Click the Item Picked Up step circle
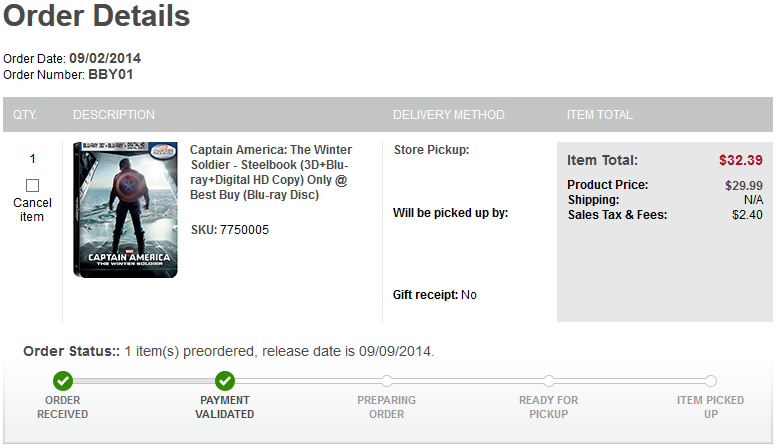Screen dimensions: 778x448 point(711,381)
